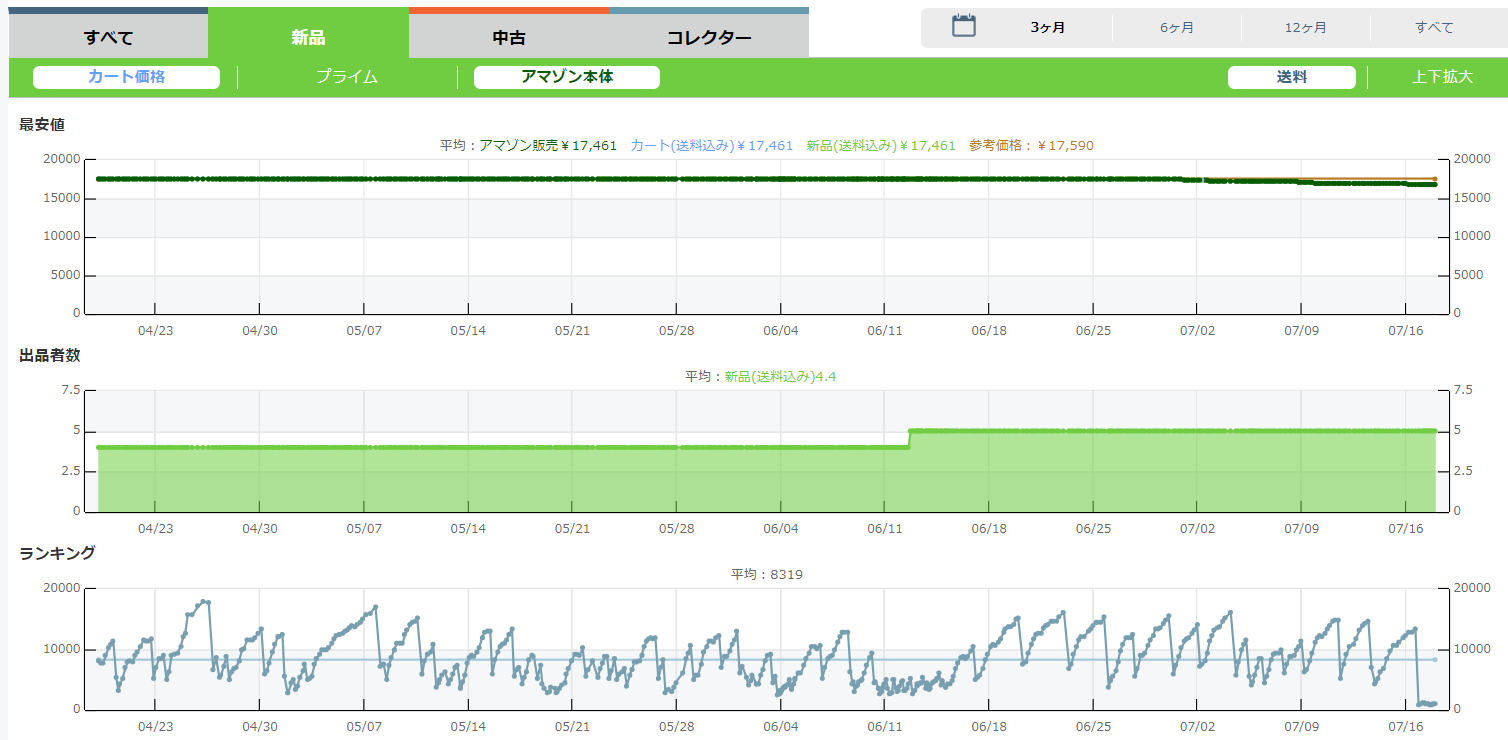1508x740 pixels.
Task: Toggle the アマゾン本体 filter
Action: [x=566, y=77]
